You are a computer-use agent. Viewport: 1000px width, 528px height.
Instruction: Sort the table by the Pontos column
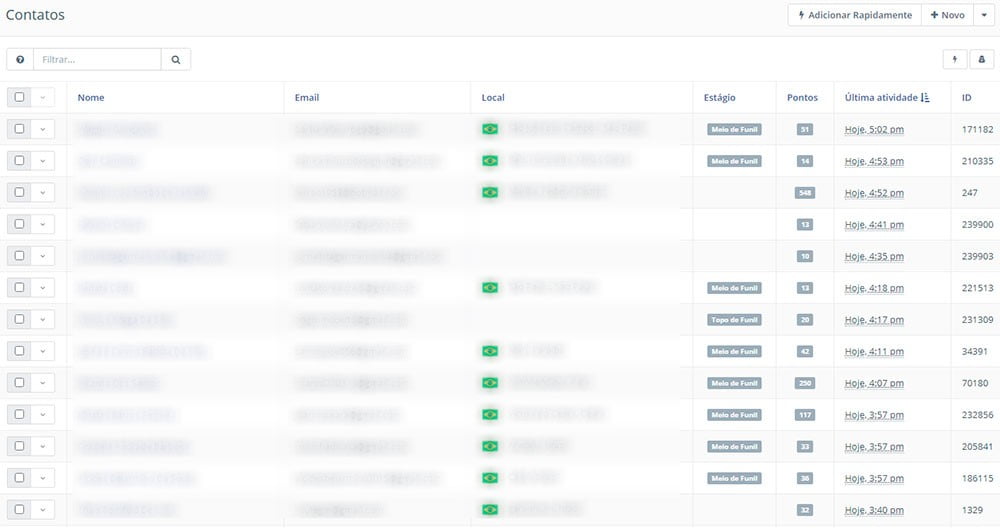[x=802, y=98]
